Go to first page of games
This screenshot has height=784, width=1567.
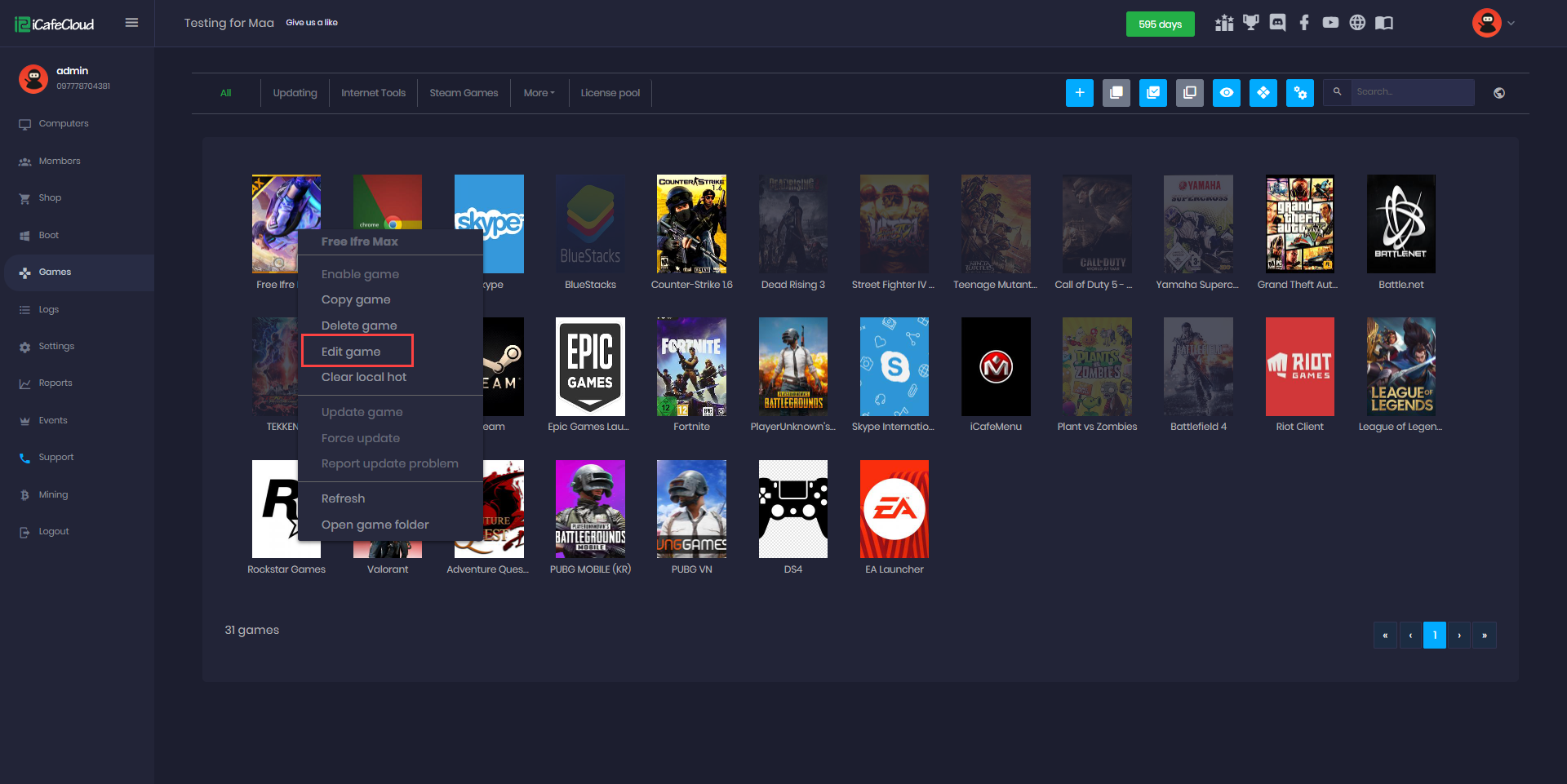pos(1385,635)
